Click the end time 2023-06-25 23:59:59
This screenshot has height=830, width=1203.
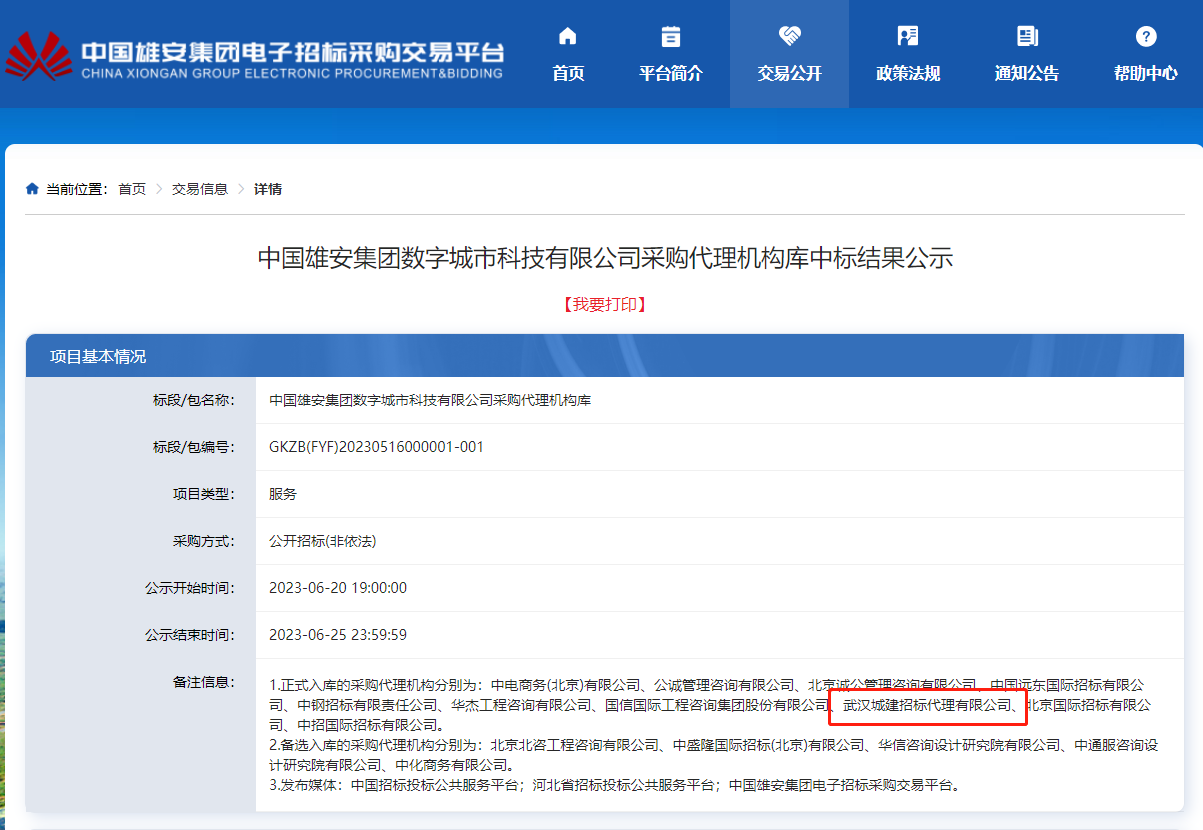click(x=338, y=635)
